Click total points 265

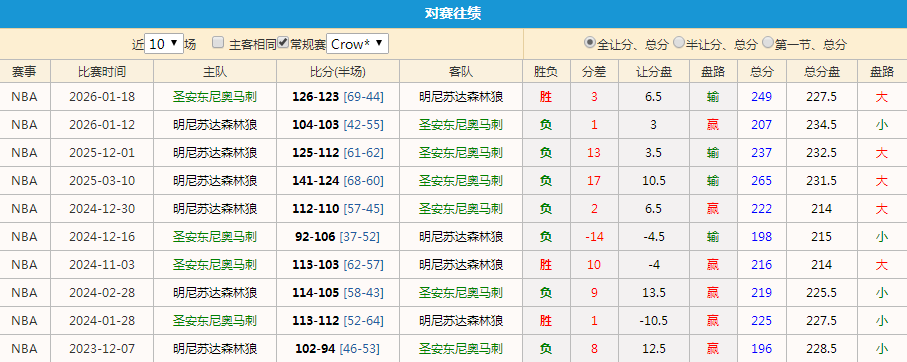pyautogui.click(x=762, y=180)
